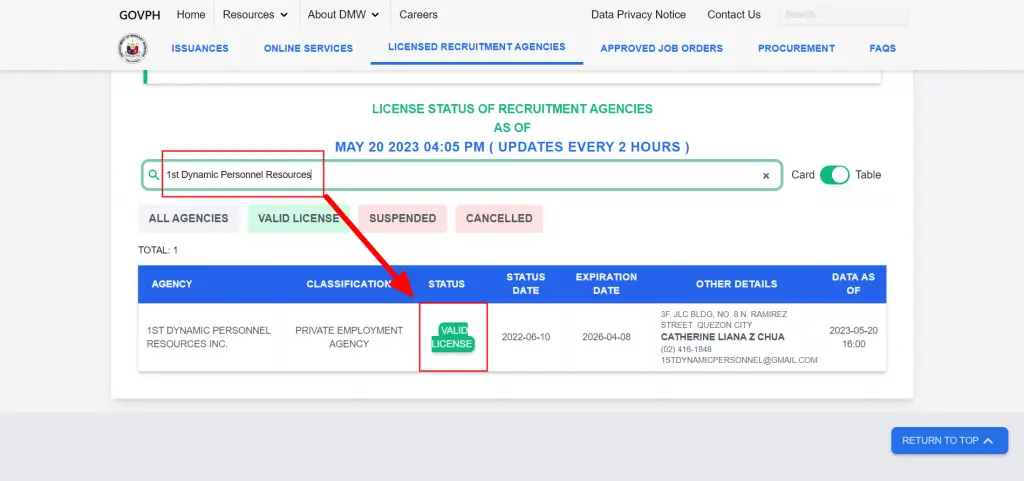This screenshot has width=1024, height=481.
Task: Filter by Cancelled agencies
Action: coord(499,219)
